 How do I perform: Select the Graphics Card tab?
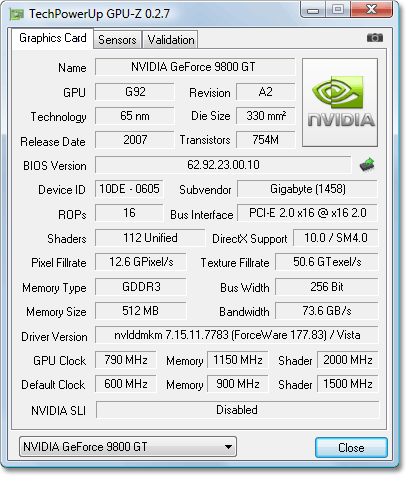[53, 38]
